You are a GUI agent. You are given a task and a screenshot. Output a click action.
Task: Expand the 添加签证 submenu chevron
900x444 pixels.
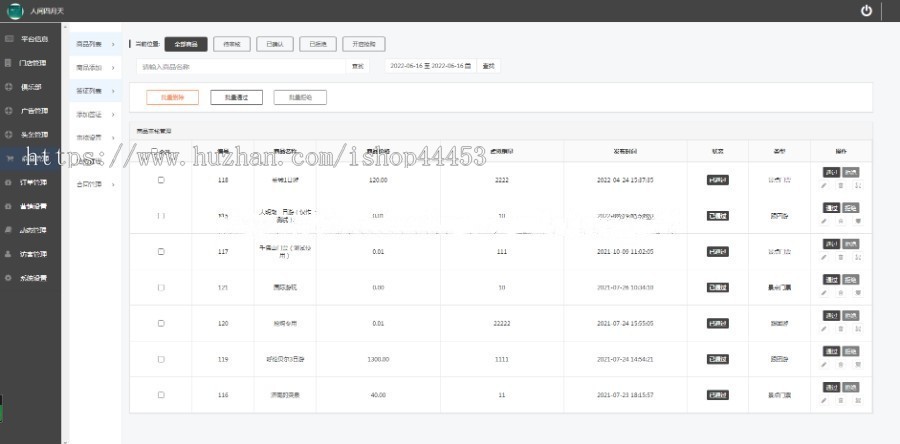[113, 115]
